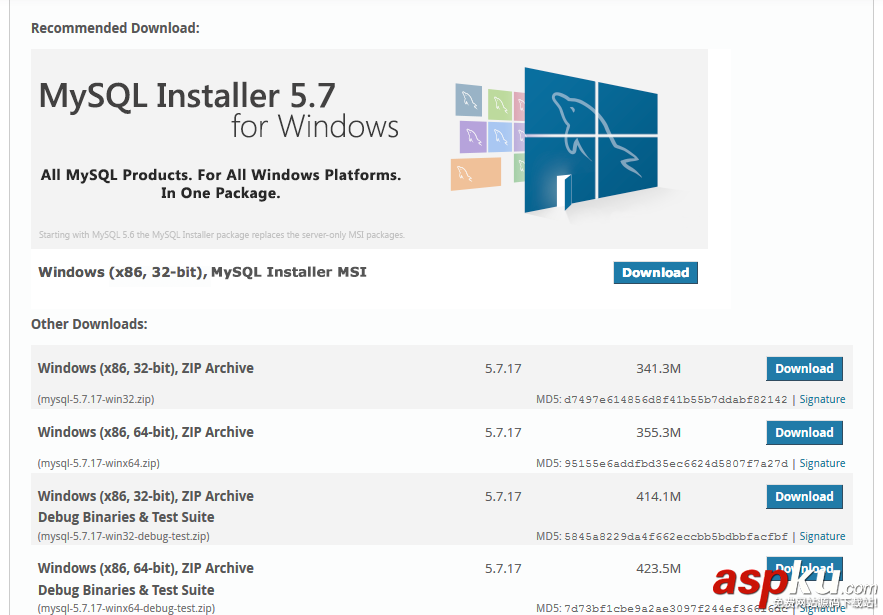The width and height of the screenshot is (883, 615).
Task: Click the full green dolphin tile
Action: (500, 103)
